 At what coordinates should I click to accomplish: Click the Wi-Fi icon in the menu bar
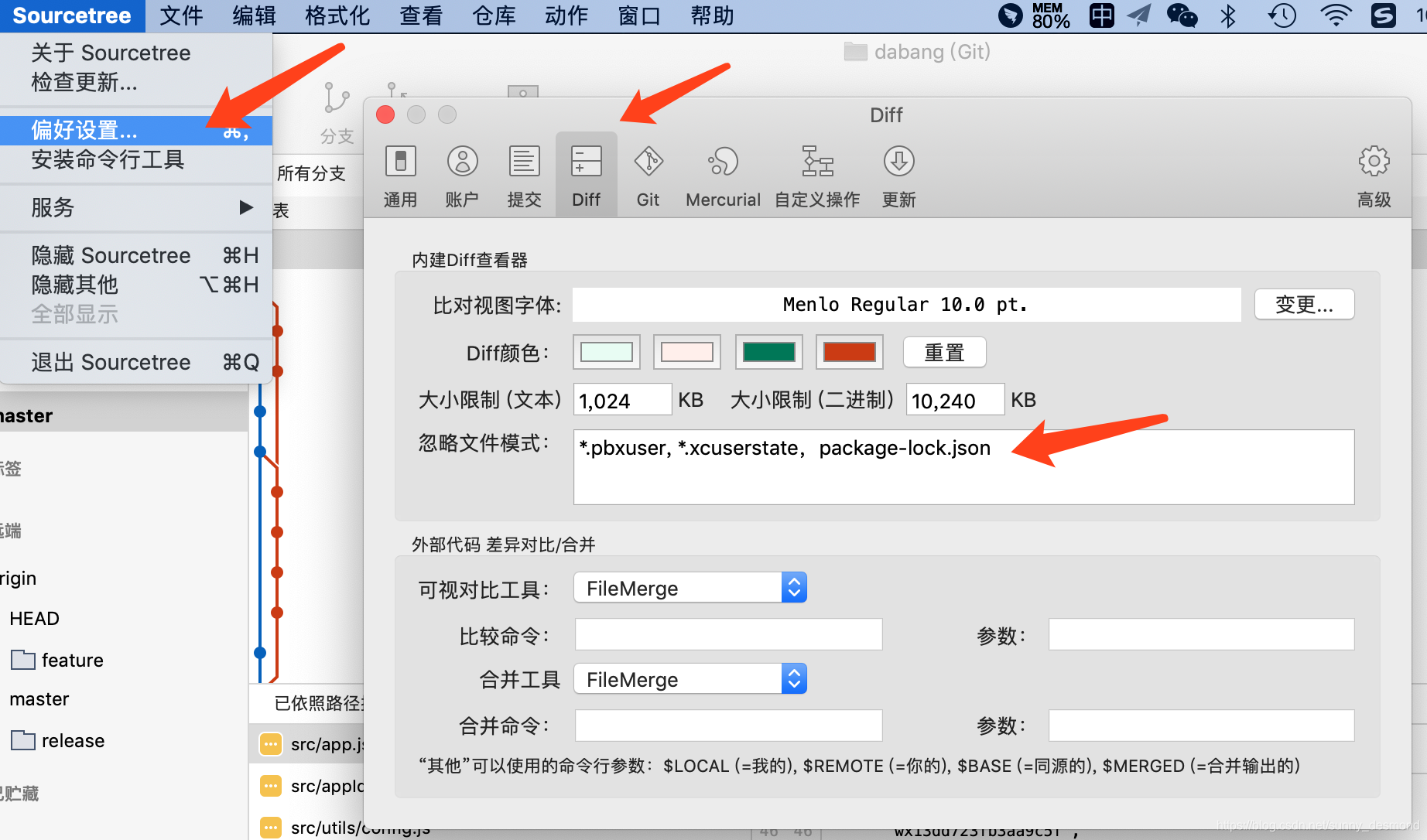pos(1336,15)
